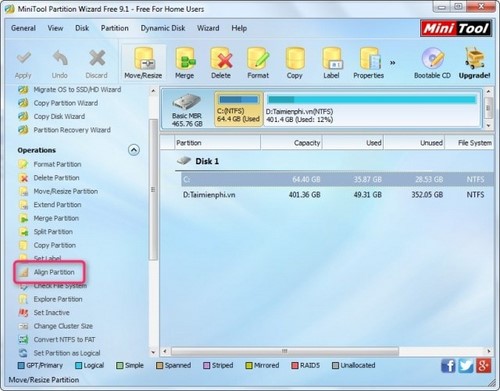Image resolution: width=500 pixels, height=391 pixels.
Task: Open partition Properties from toolbar
Action: (369, 63)
